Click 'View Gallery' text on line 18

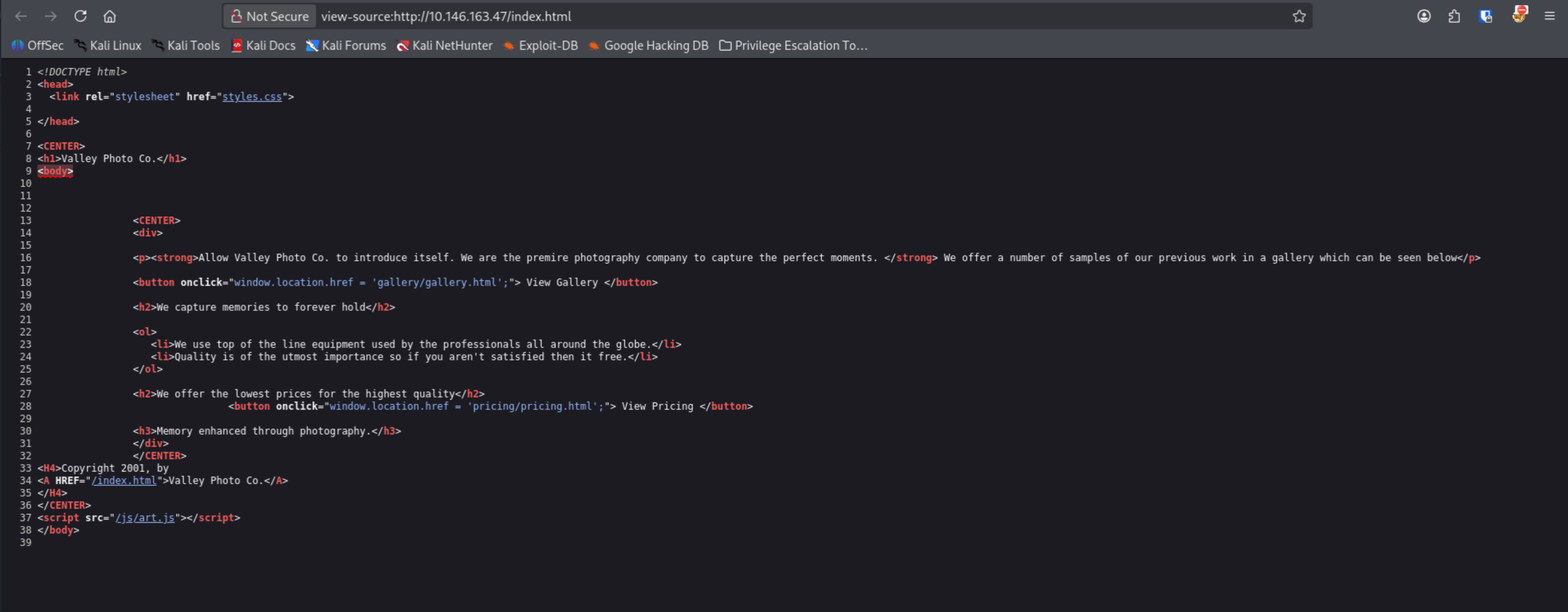(x=562, y=282)
